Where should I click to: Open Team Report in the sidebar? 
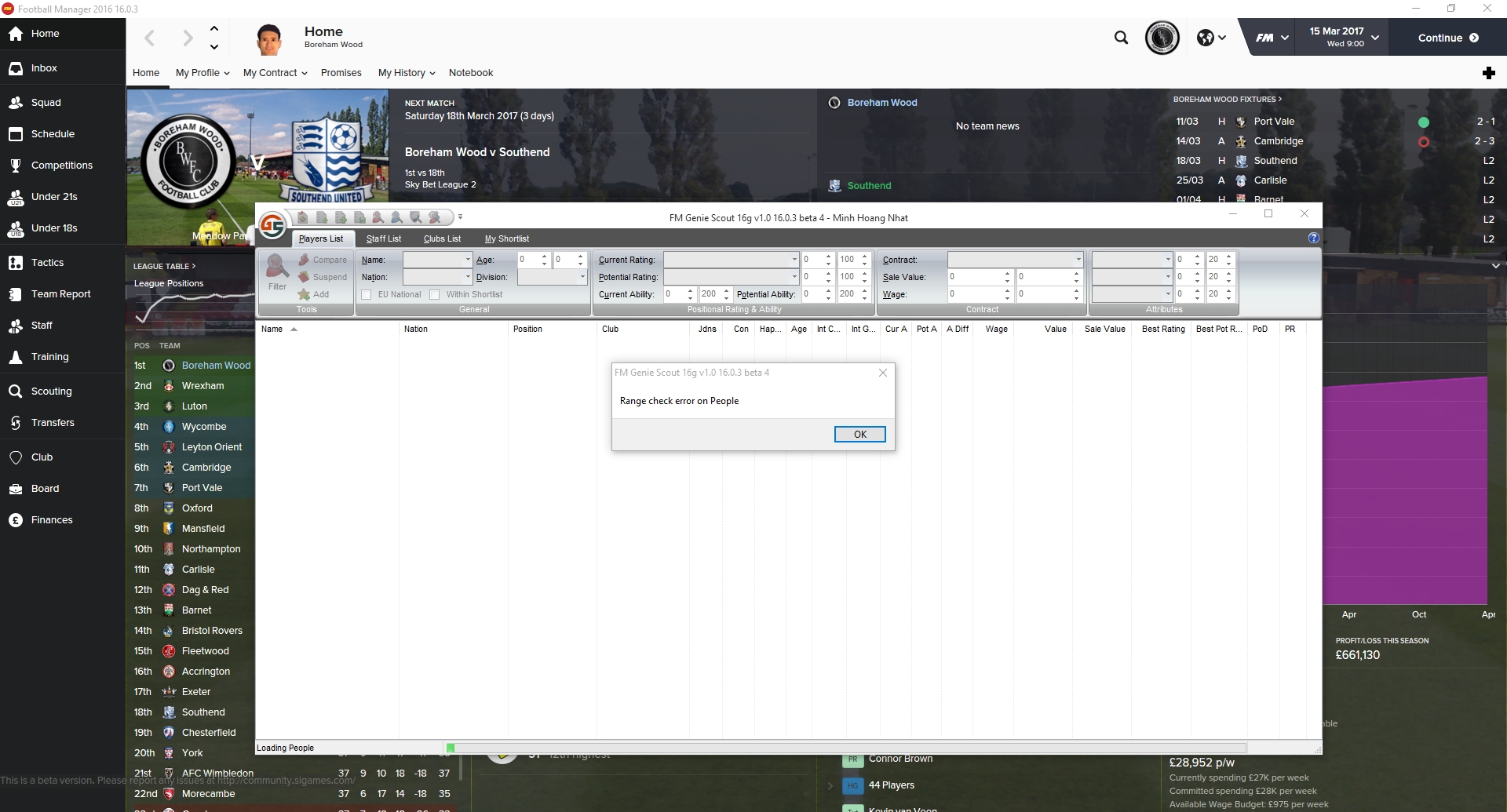pyautogui.click(x=63, y=294)
